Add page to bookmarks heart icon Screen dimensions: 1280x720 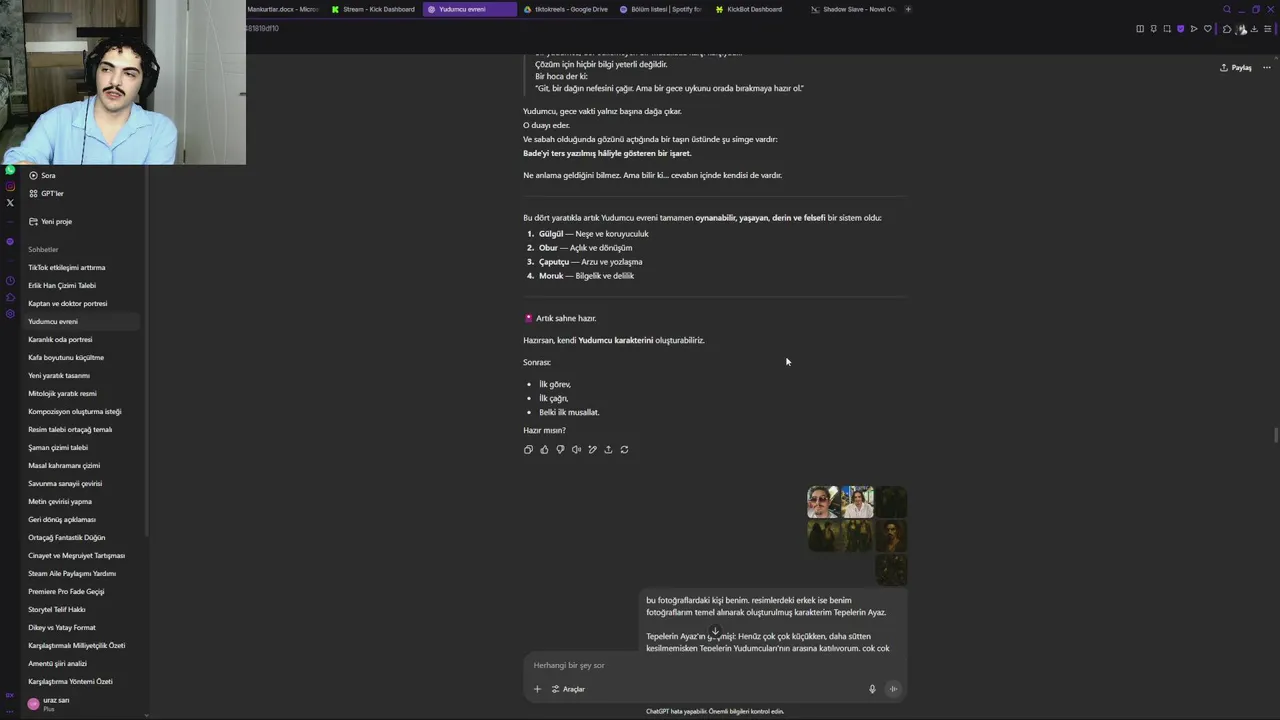click(x=1207, y=29)
